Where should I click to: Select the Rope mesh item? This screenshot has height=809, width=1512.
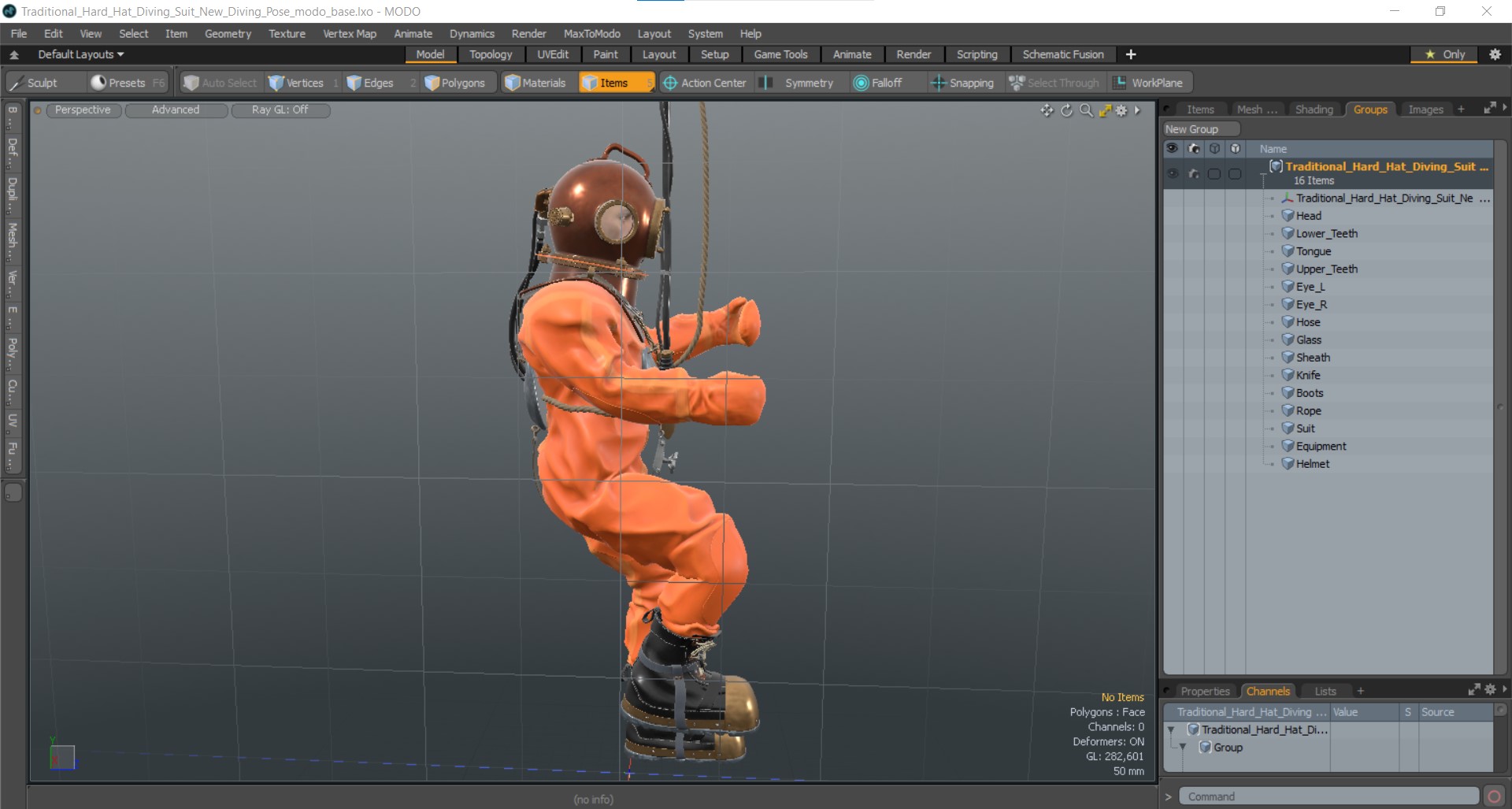(x=1309, y=411)
